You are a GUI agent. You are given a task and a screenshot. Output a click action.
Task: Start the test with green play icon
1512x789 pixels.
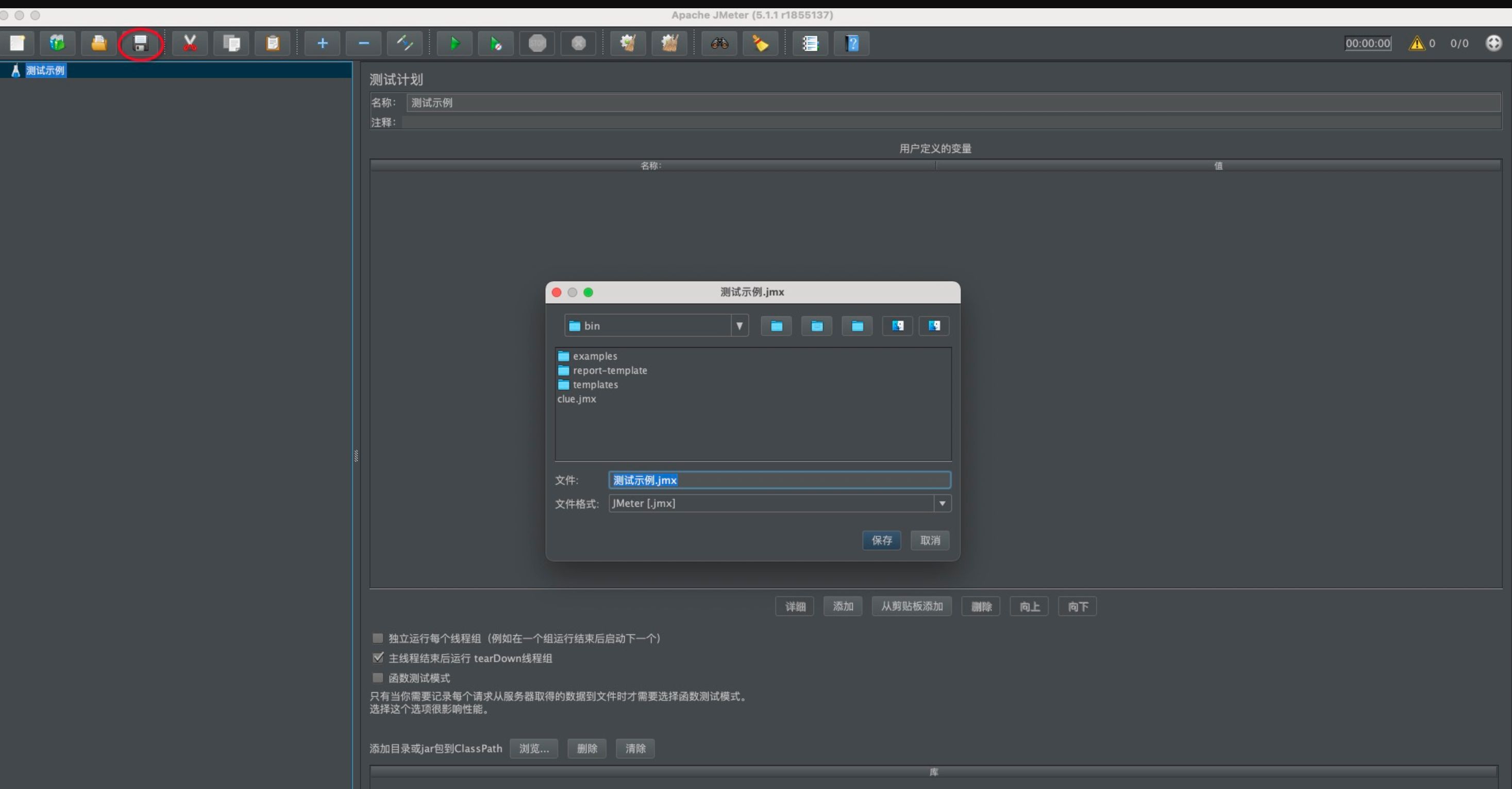click(x=455, y=43)
